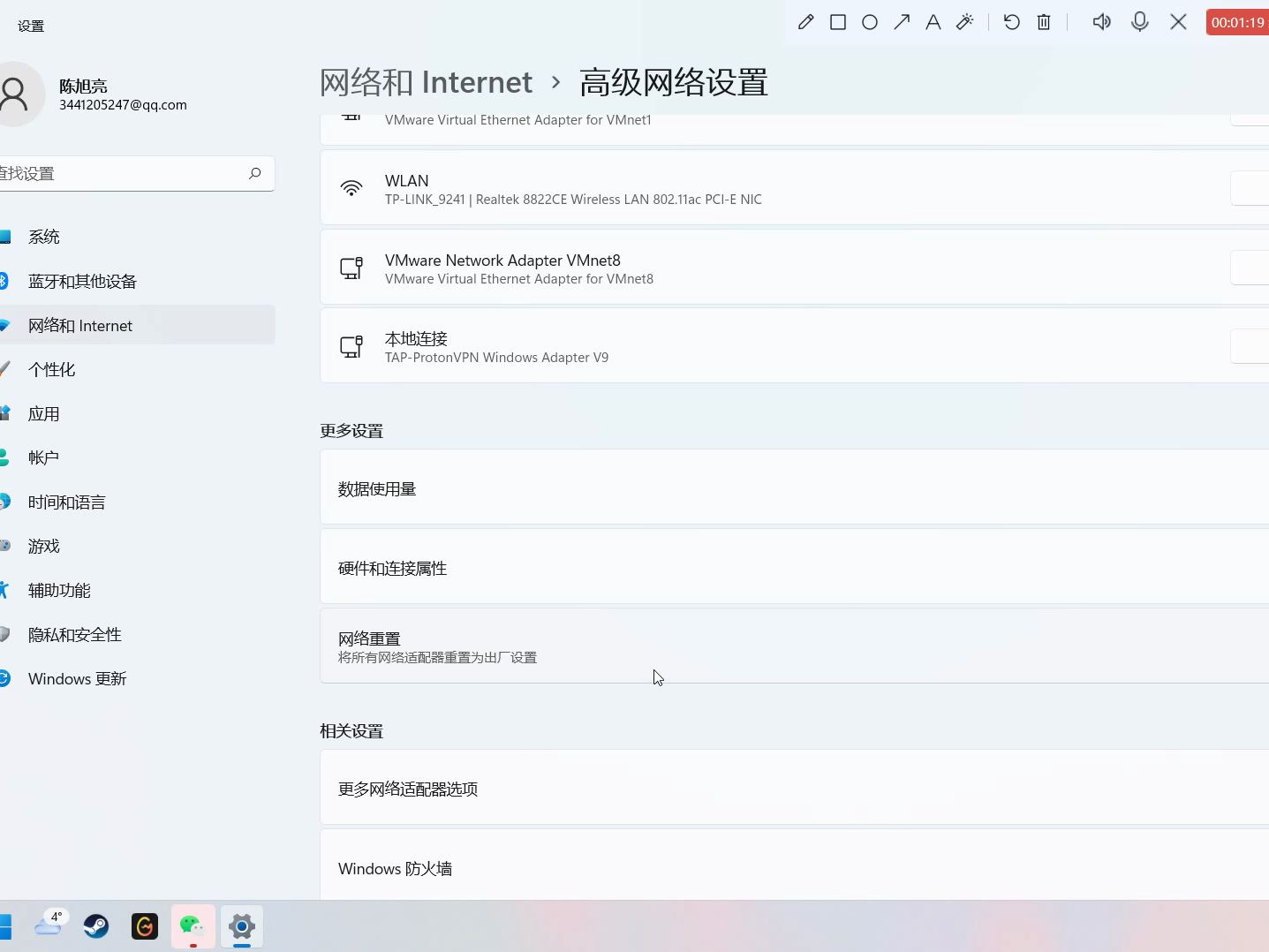Image resolution: width=1269 pixels, height=952 pixels.
Task: Open the orange G app in taskbar
Action: point(145,926)
